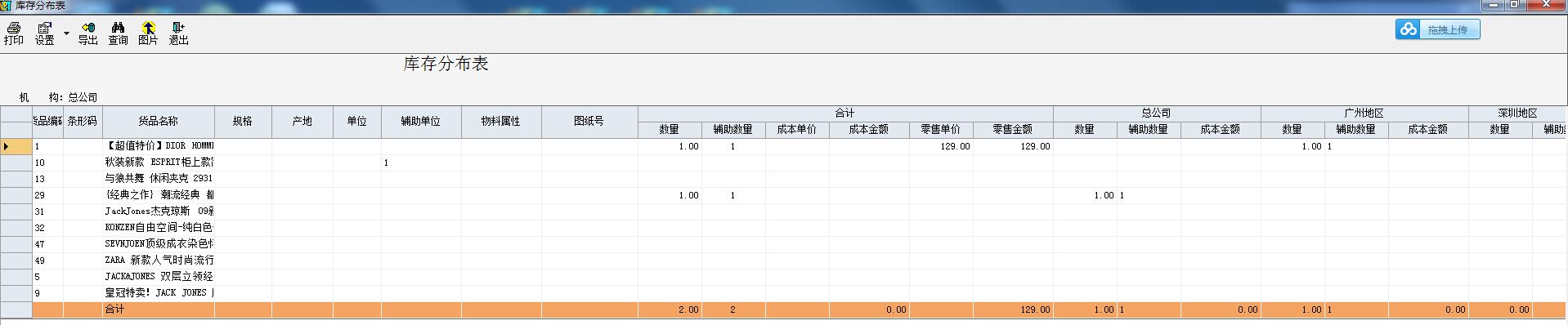The width and height of the screenshot is (1568, 325).
Task: Click the 辅助单位 column header
Action: click(x=421, y=121)
